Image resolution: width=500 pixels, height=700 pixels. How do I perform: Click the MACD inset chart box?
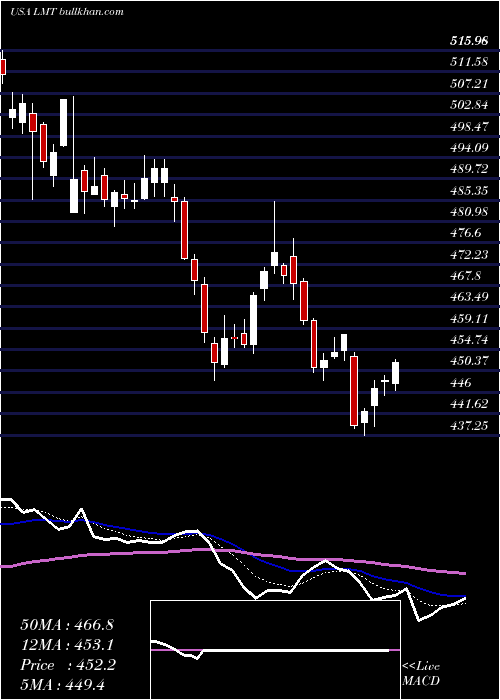(x=275, y=650)
